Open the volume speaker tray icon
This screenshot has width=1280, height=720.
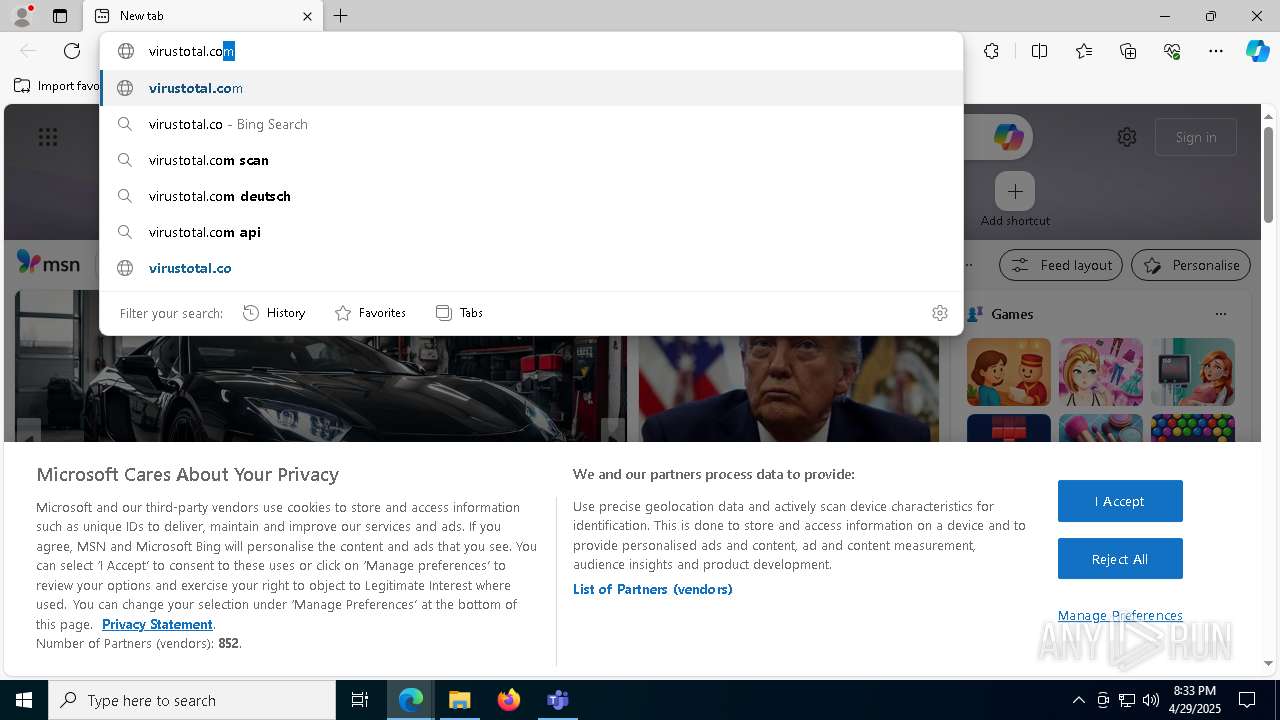tap(1151, 700)
